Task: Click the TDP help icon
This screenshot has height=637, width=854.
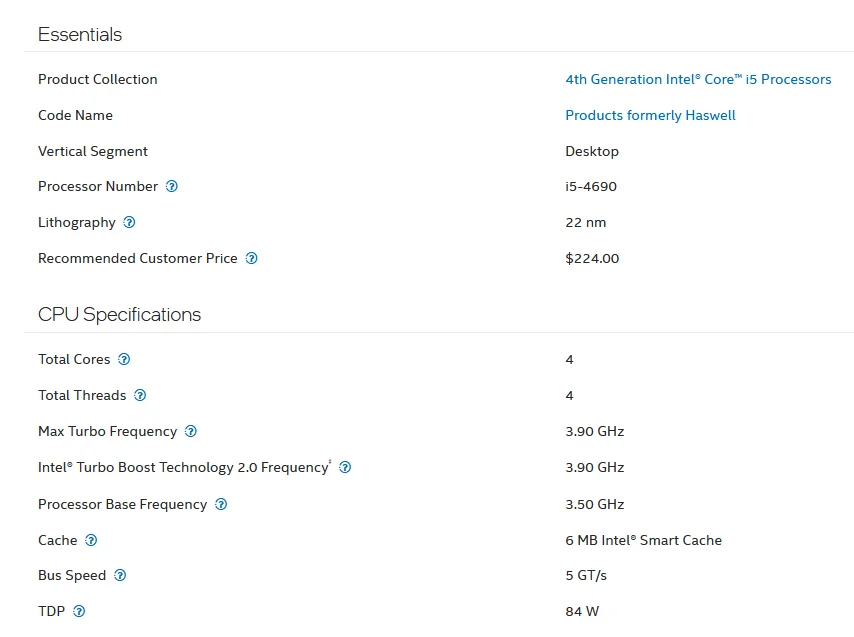Action: pyautogui.click(x=80, y=611)
